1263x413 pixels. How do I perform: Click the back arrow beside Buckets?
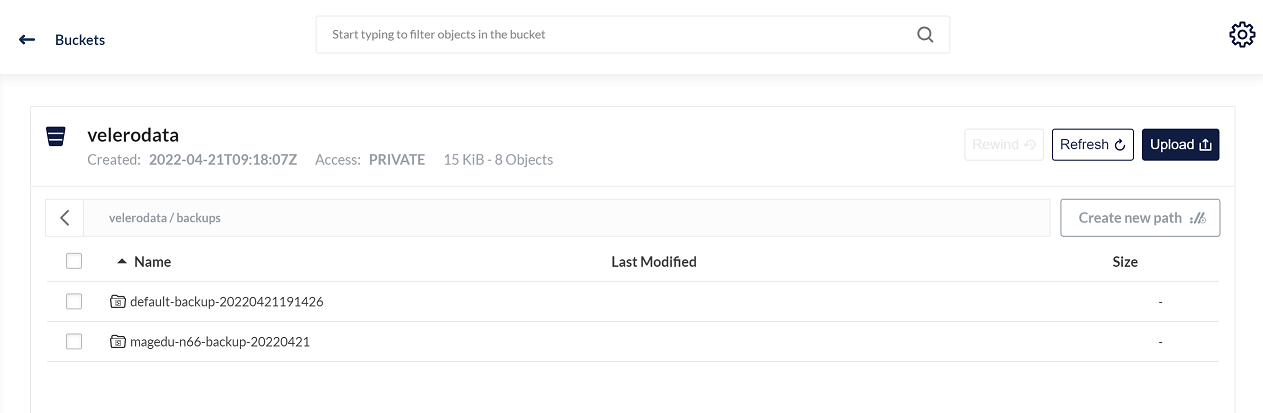[x=27, y=40]
